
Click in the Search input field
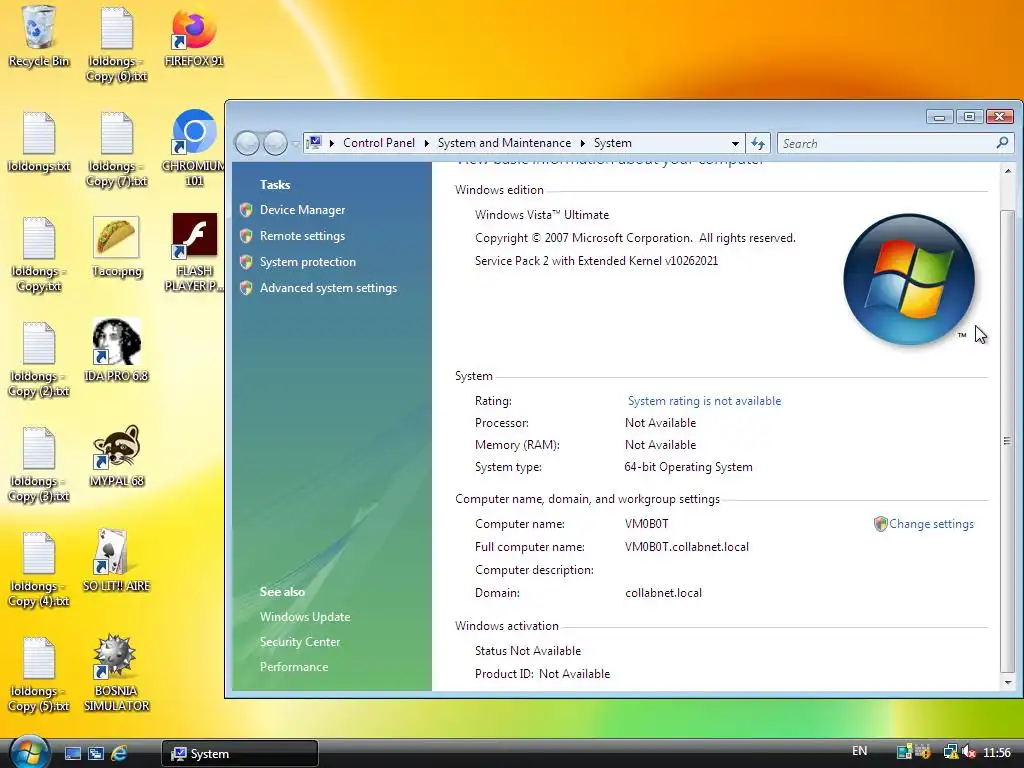click(x=887, y=143)
